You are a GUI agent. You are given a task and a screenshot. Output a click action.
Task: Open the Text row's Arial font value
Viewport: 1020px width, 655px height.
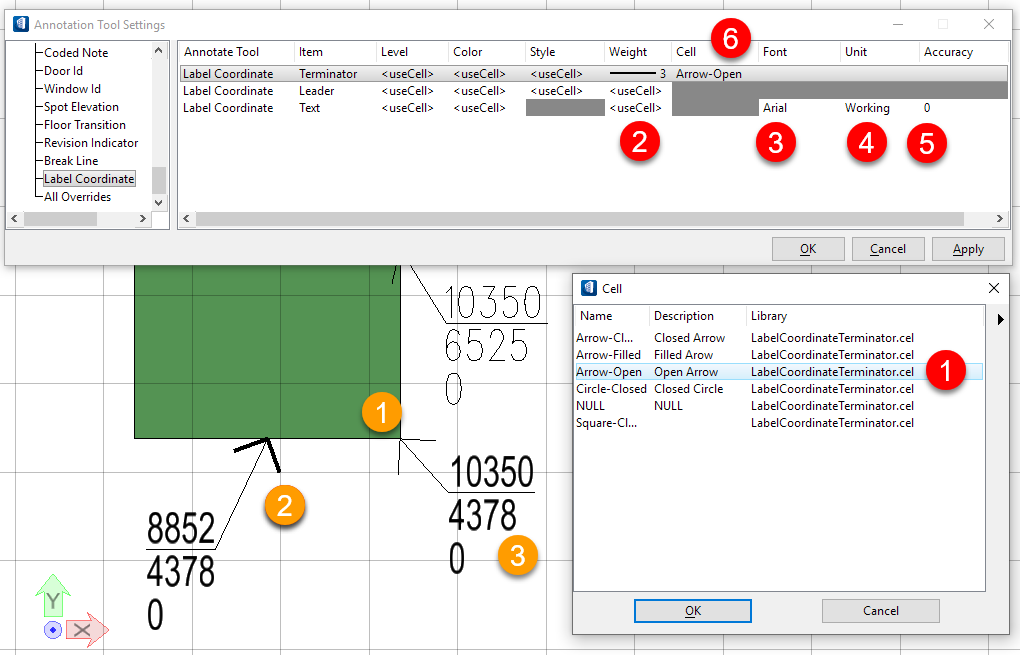coord(775,108)
